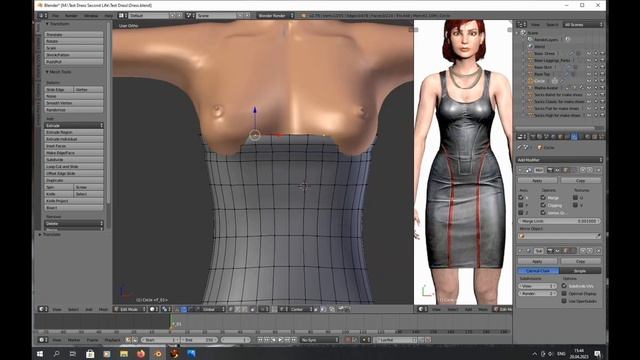The height and width of the screenshot is (360, 640).
Task: Open the 3D viewport Mesh menu
Action: point(103,309)
